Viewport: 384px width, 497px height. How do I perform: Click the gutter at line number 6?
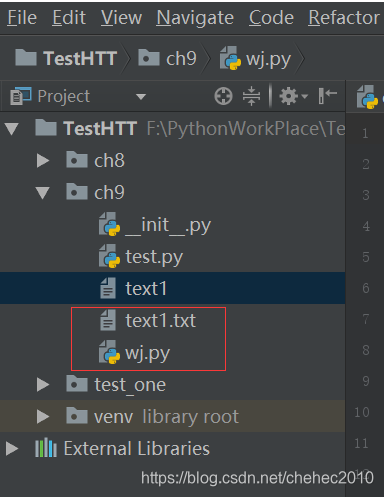366,288
